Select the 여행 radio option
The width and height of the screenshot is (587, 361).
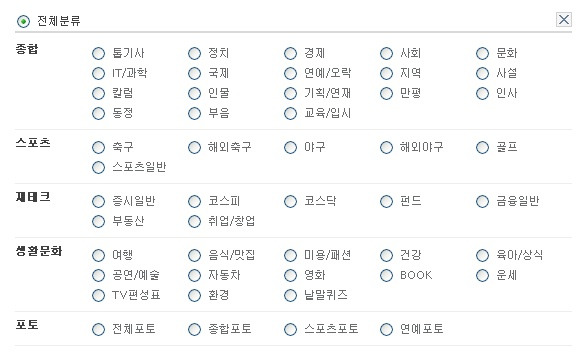click(98, 256)
